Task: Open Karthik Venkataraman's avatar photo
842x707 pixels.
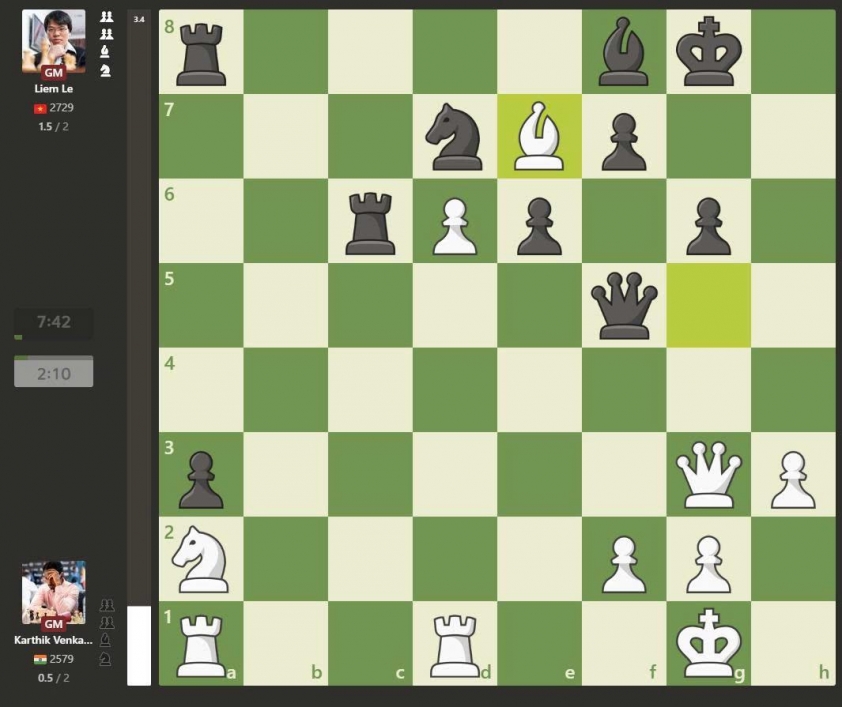Action: [x=53, y=592]
